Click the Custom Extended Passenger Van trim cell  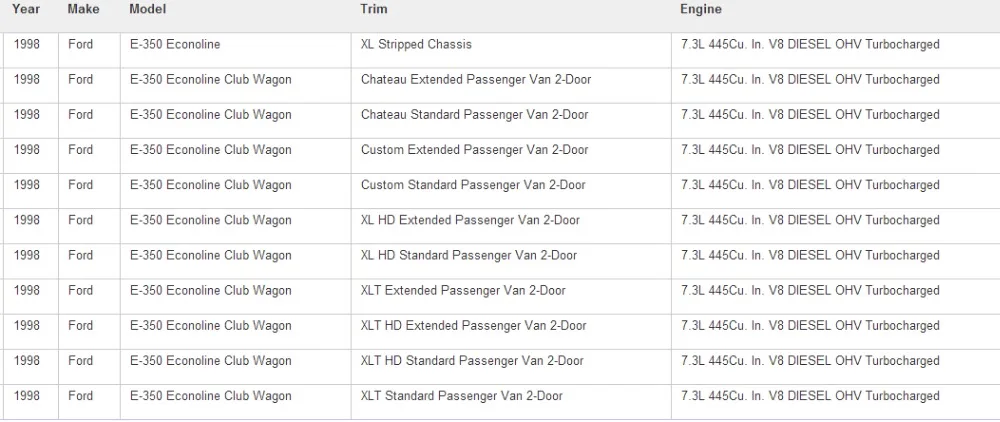pos(474,150)
